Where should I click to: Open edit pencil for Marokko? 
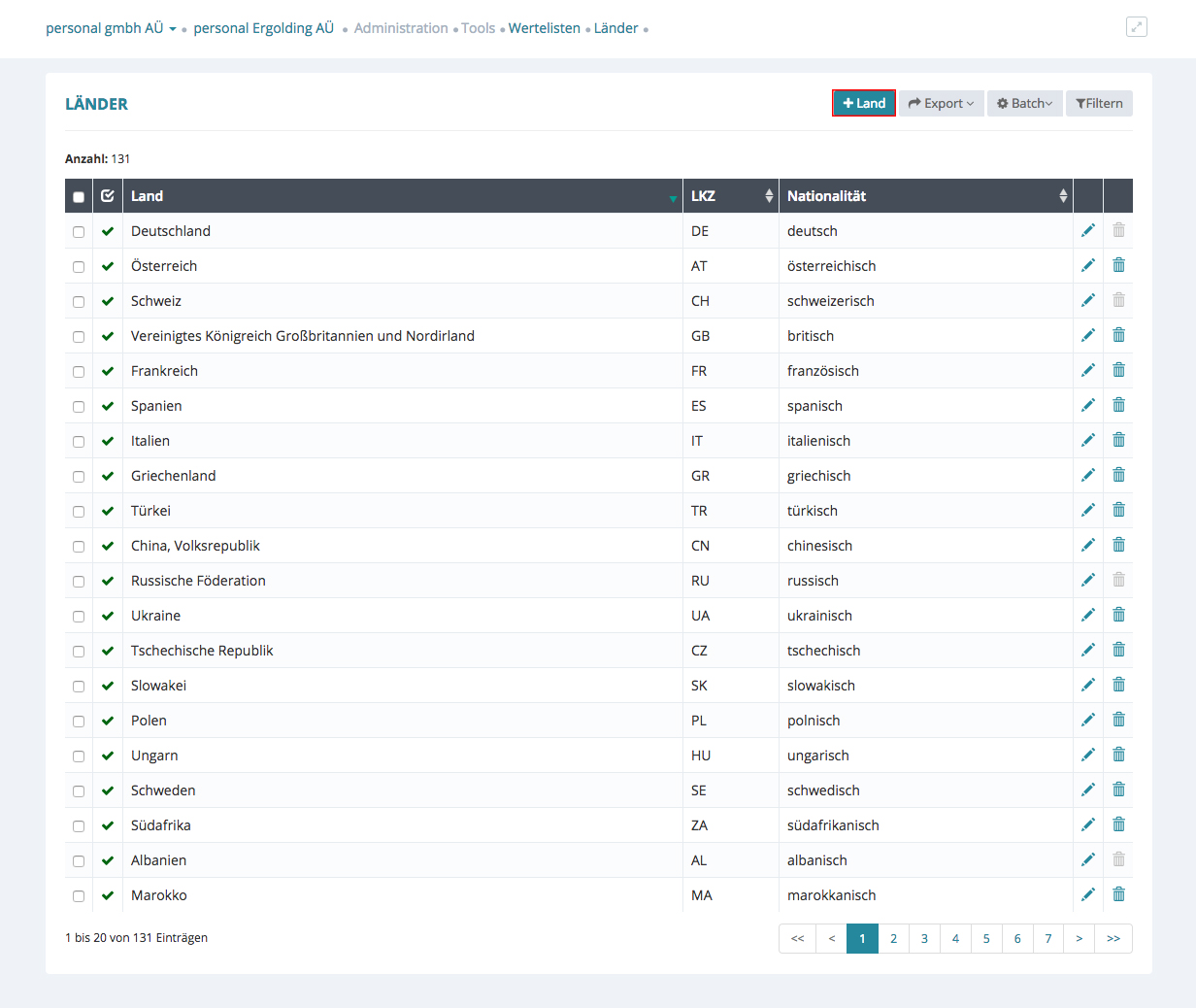click(x=1087, y=894)
